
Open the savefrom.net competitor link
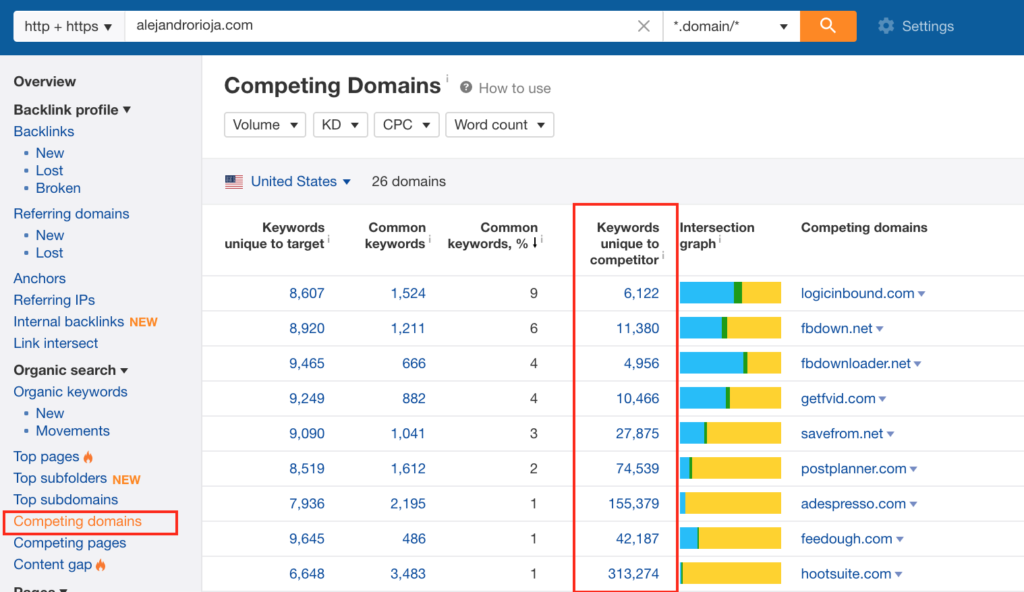pyautogui.click(x=842, y=434)
